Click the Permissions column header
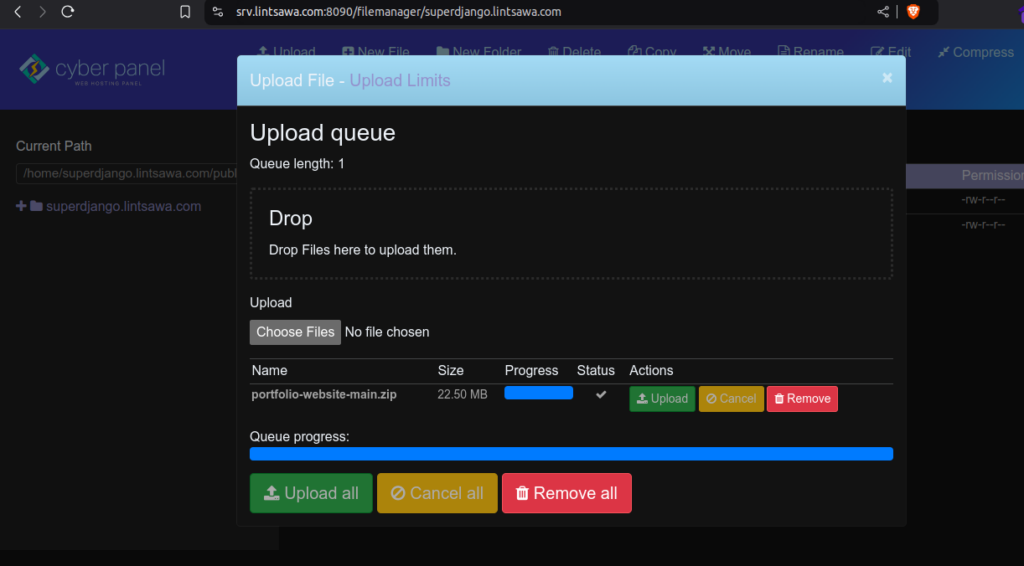The image size is (1024, 566). (x=992, y=175)
